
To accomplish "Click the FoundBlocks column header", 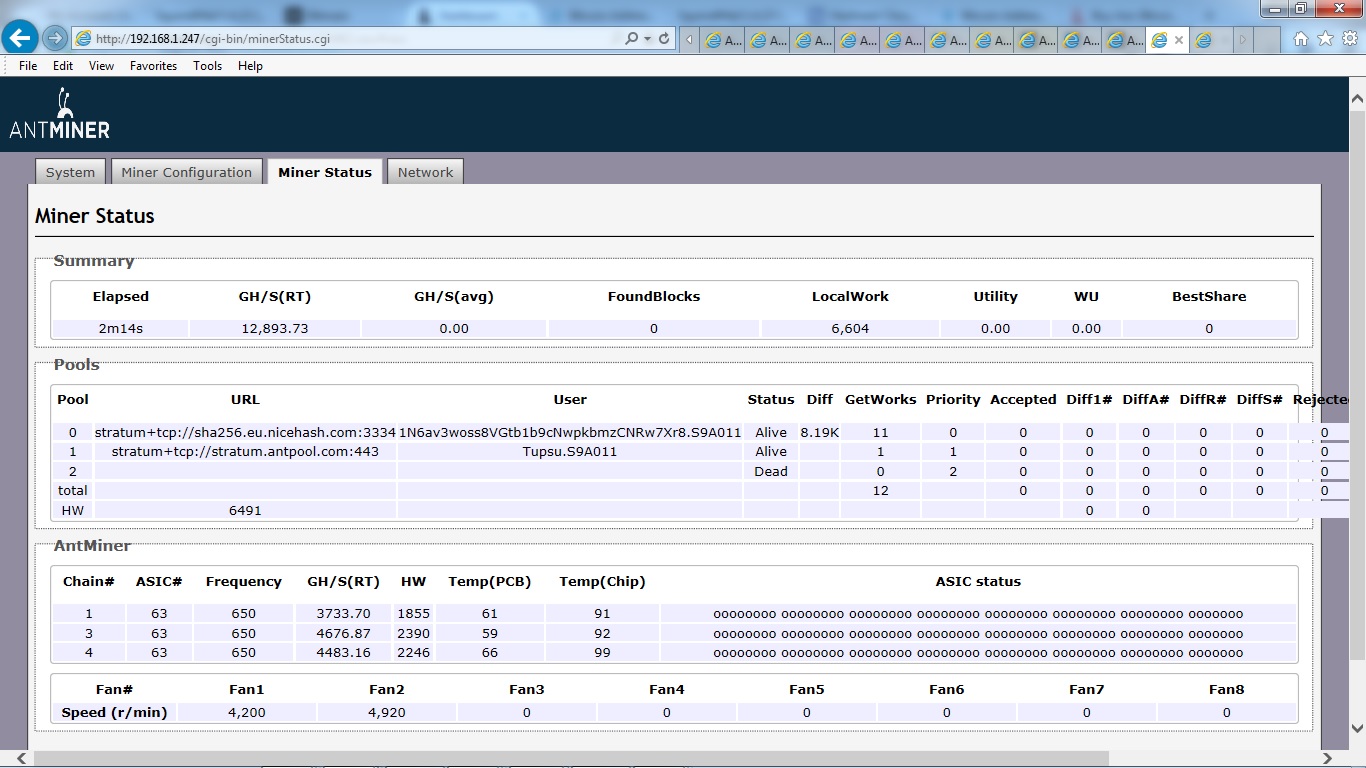I will pyautogui.click(x=654, y=296).
